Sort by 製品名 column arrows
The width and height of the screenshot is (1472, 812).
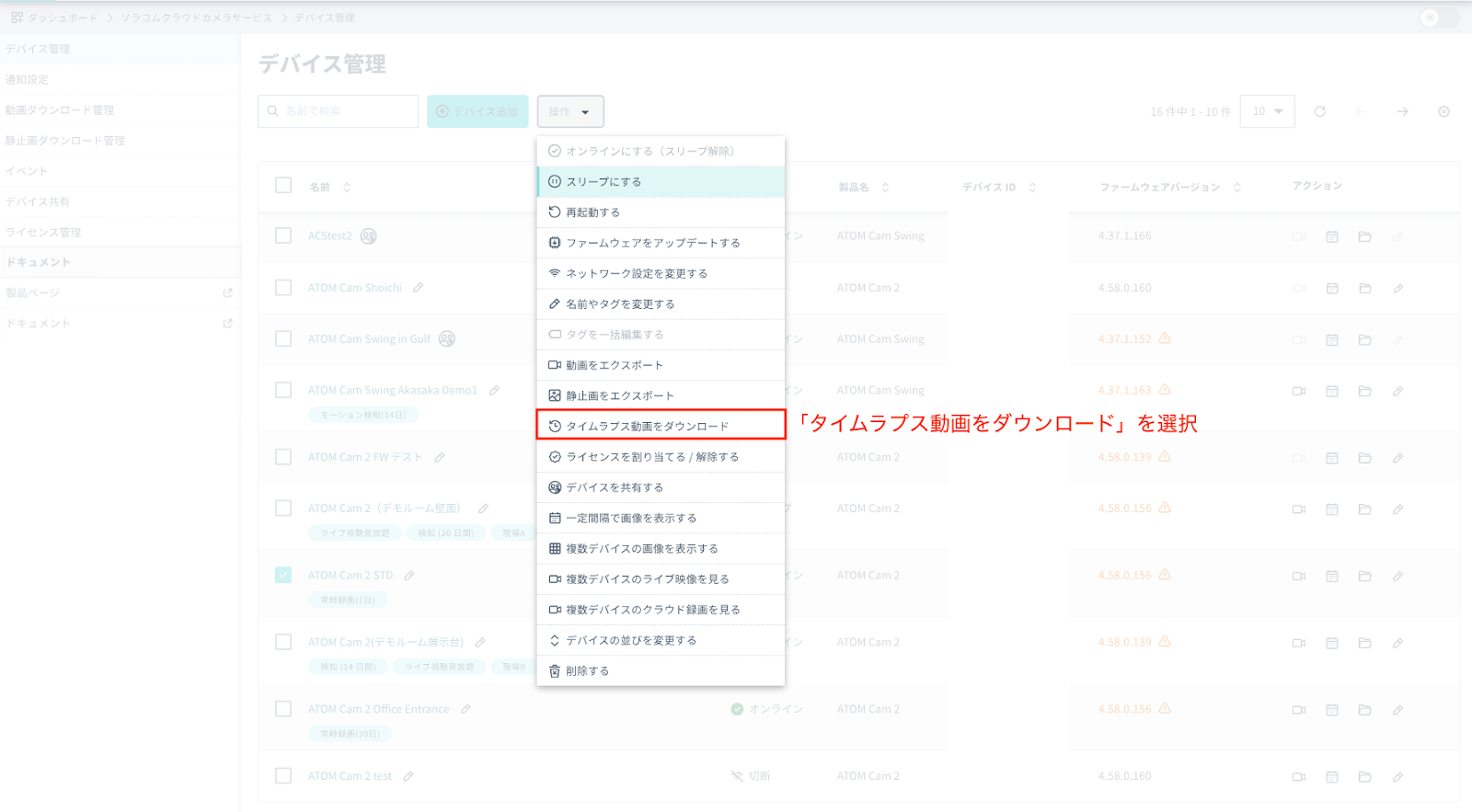[885, 187]
